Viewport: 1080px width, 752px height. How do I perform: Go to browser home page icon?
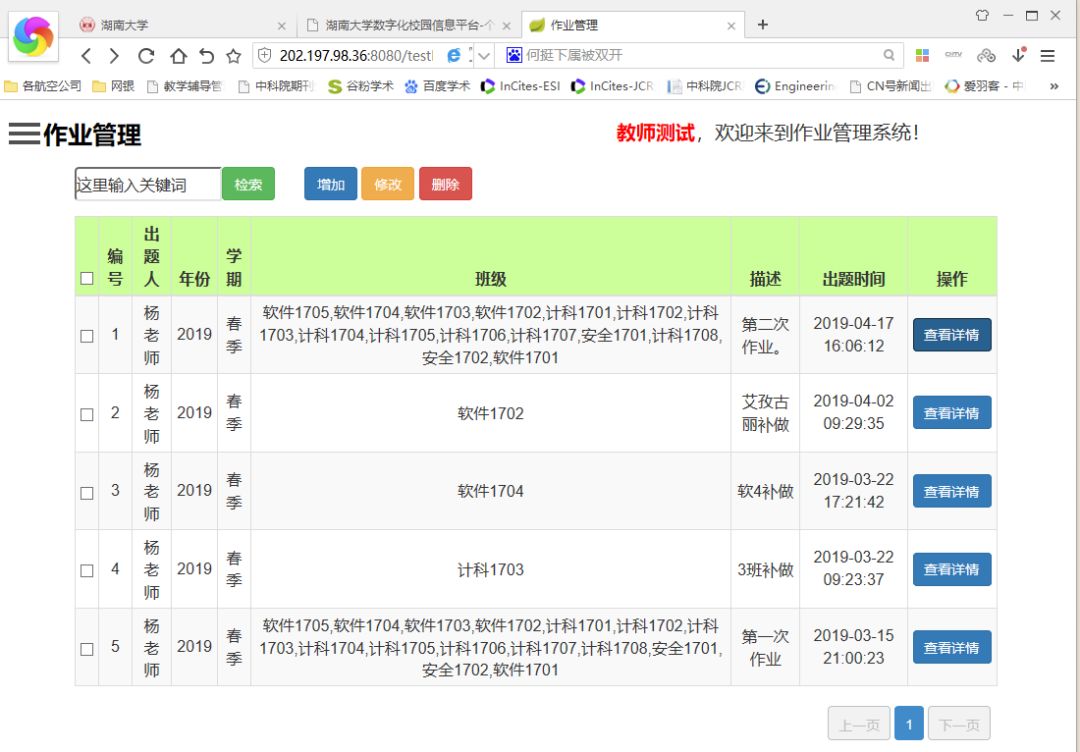[x=177, y=56]
